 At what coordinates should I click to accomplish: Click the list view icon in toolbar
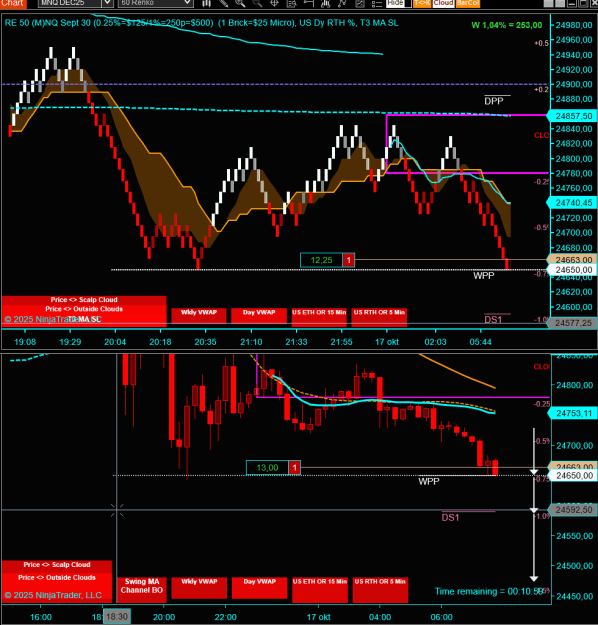[x=377, y=4]
